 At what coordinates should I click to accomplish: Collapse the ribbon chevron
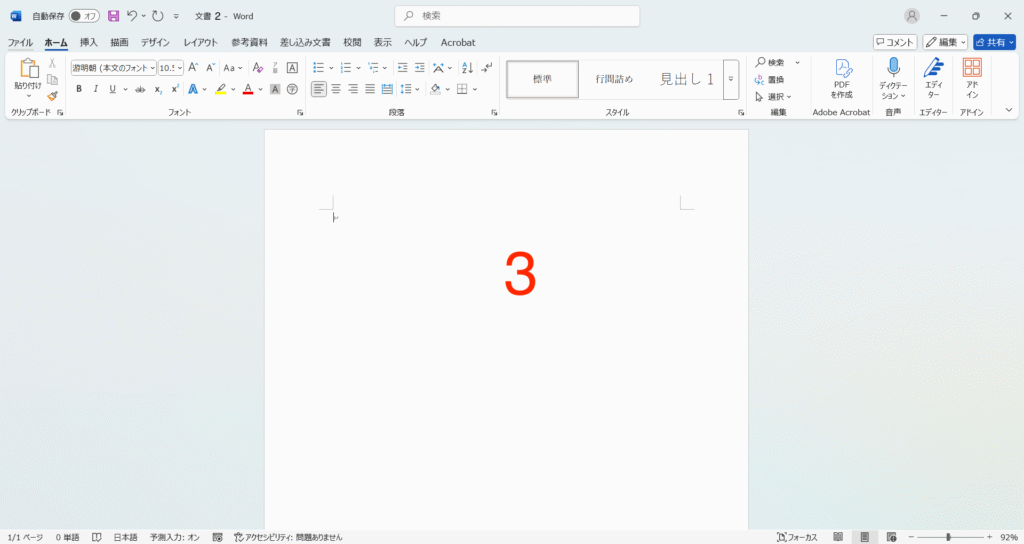[x=1009, y=110]
